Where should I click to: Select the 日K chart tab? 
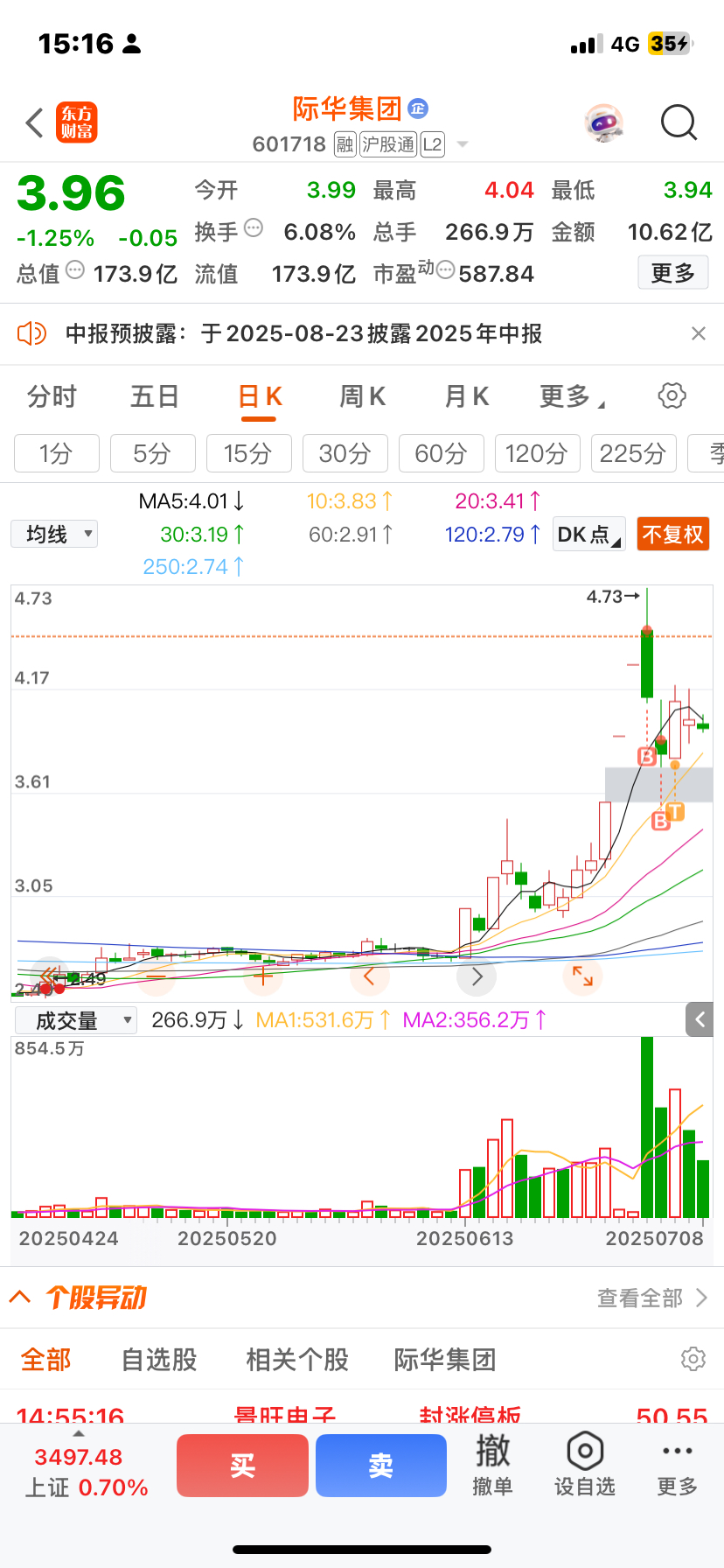pyautogui.click(x=260, y=396)
